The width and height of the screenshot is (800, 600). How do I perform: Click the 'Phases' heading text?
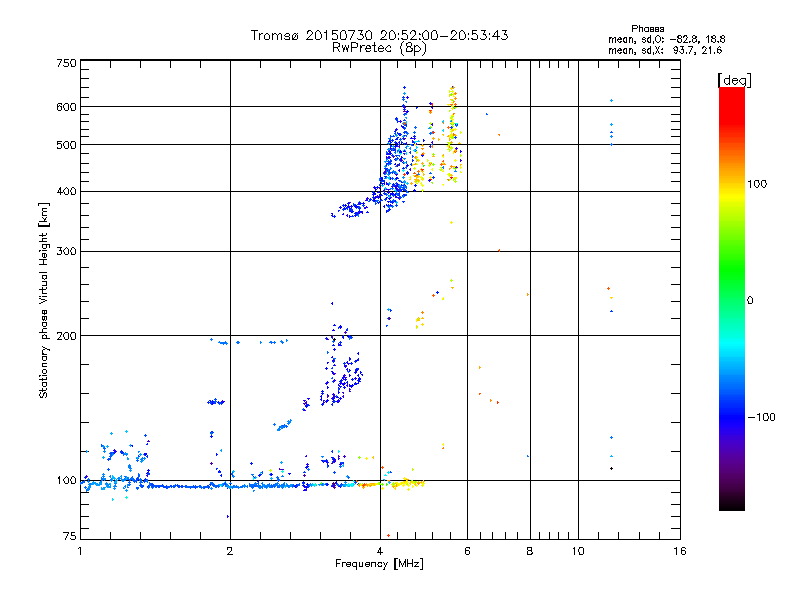647,29
